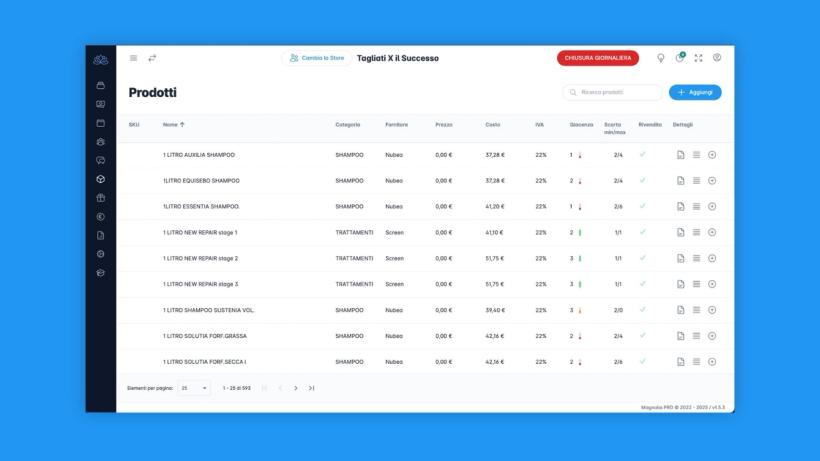Image resolution: width=820 pixels, height=461 pixels.
Task: Open document icon for 1 LITRO AUXILIA SHAMPOO
Action: [680, 155]
